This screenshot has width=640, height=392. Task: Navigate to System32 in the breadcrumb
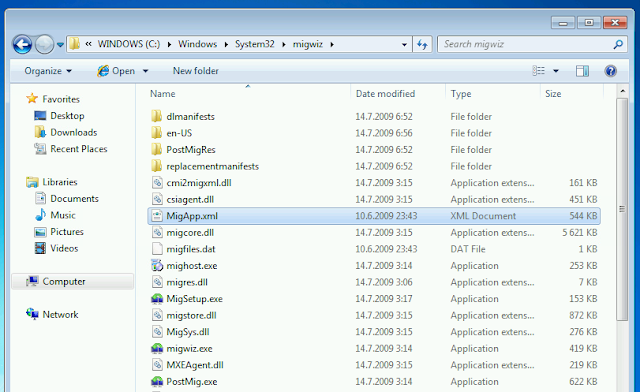click(254, 44)
